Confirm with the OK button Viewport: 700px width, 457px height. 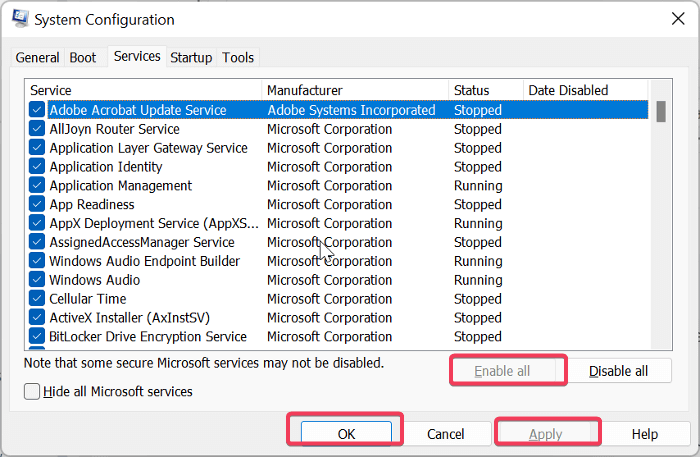(346, 434)
